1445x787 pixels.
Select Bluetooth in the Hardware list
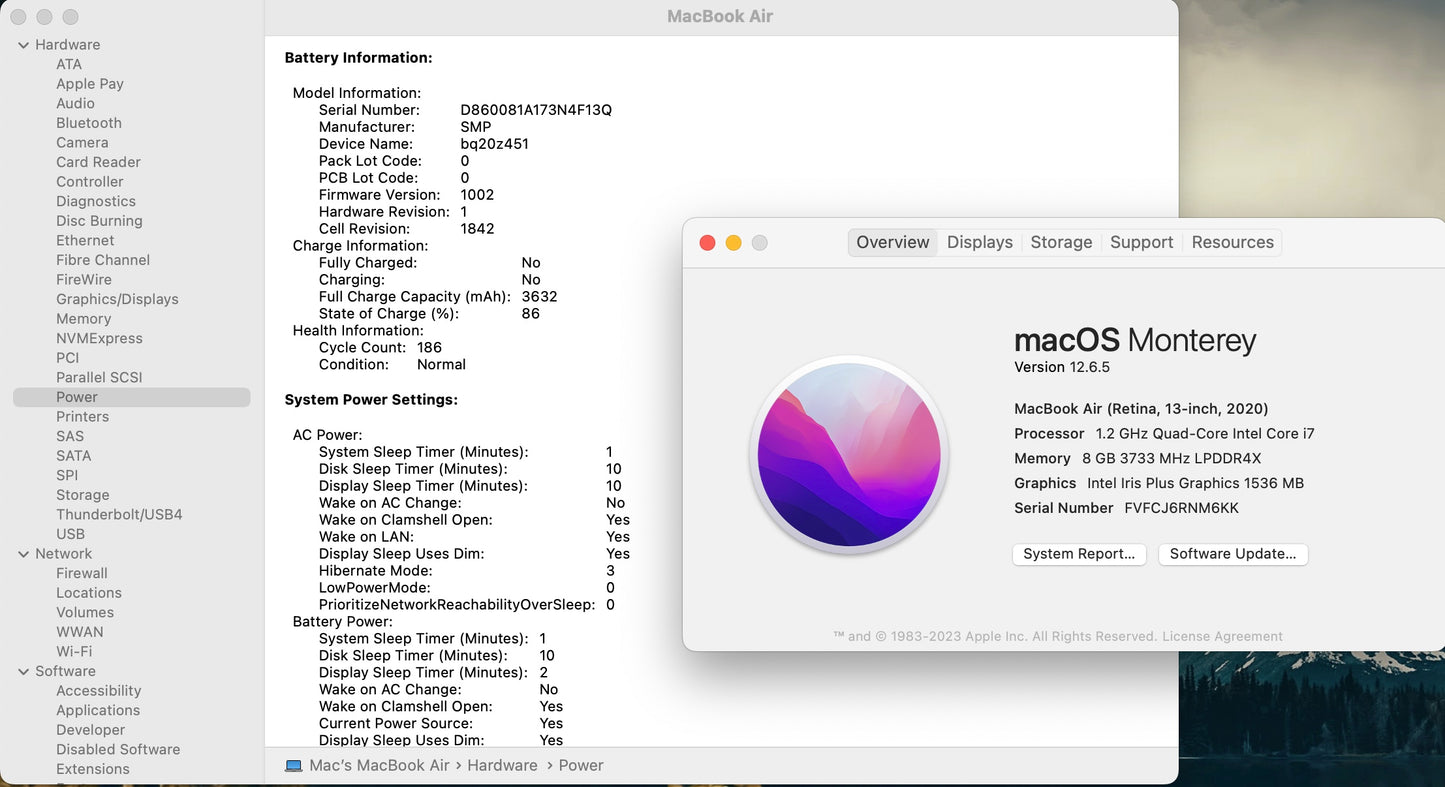[89, 123]
